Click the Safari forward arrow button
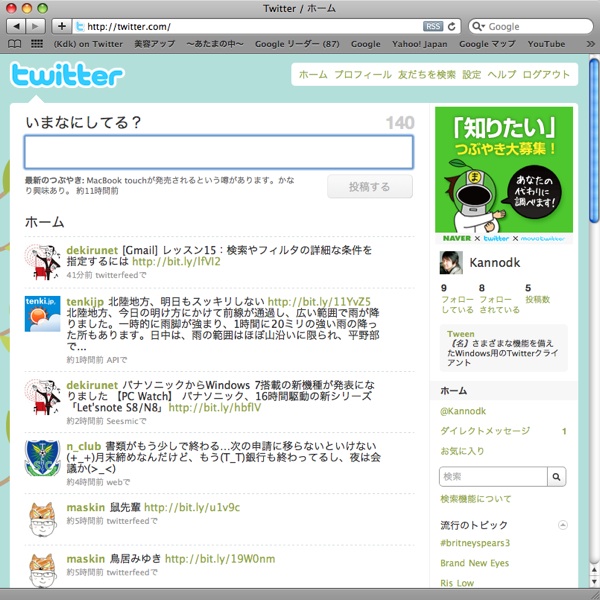Viewport: 600px width, 600px height. tap(36, 26)
